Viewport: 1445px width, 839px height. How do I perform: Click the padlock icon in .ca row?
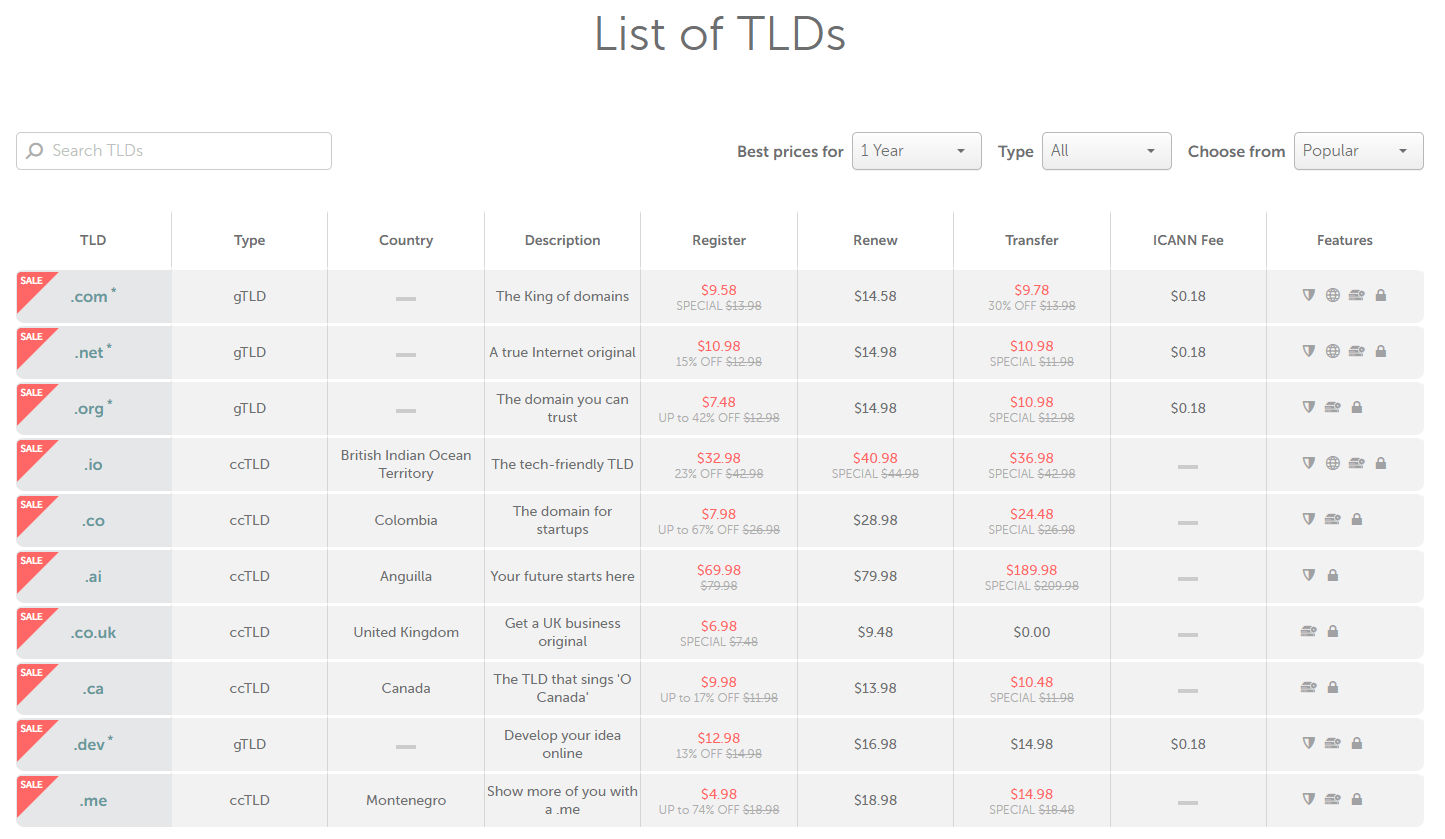(1333, 687)
